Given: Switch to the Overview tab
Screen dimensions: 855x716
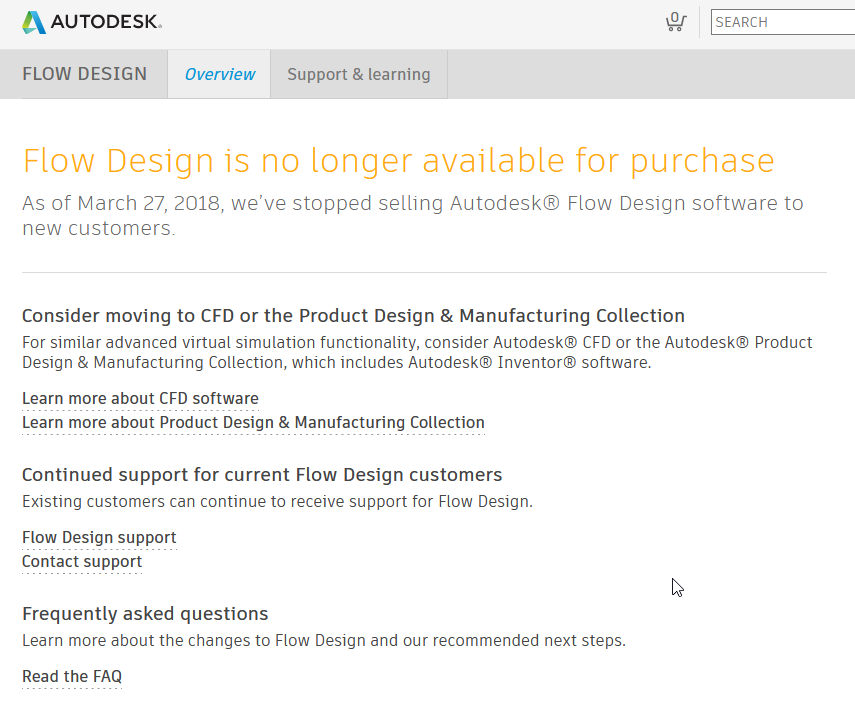Looking at the screenshot, I should point(220,74).
